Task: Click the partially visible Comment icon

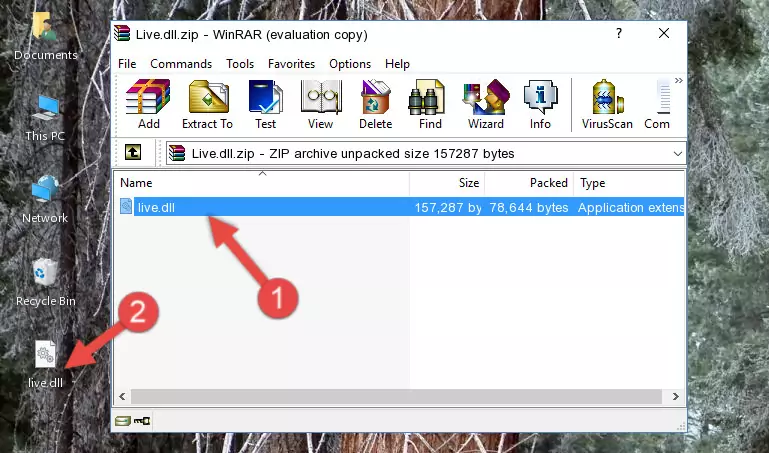Action: [x=657, y=104]
